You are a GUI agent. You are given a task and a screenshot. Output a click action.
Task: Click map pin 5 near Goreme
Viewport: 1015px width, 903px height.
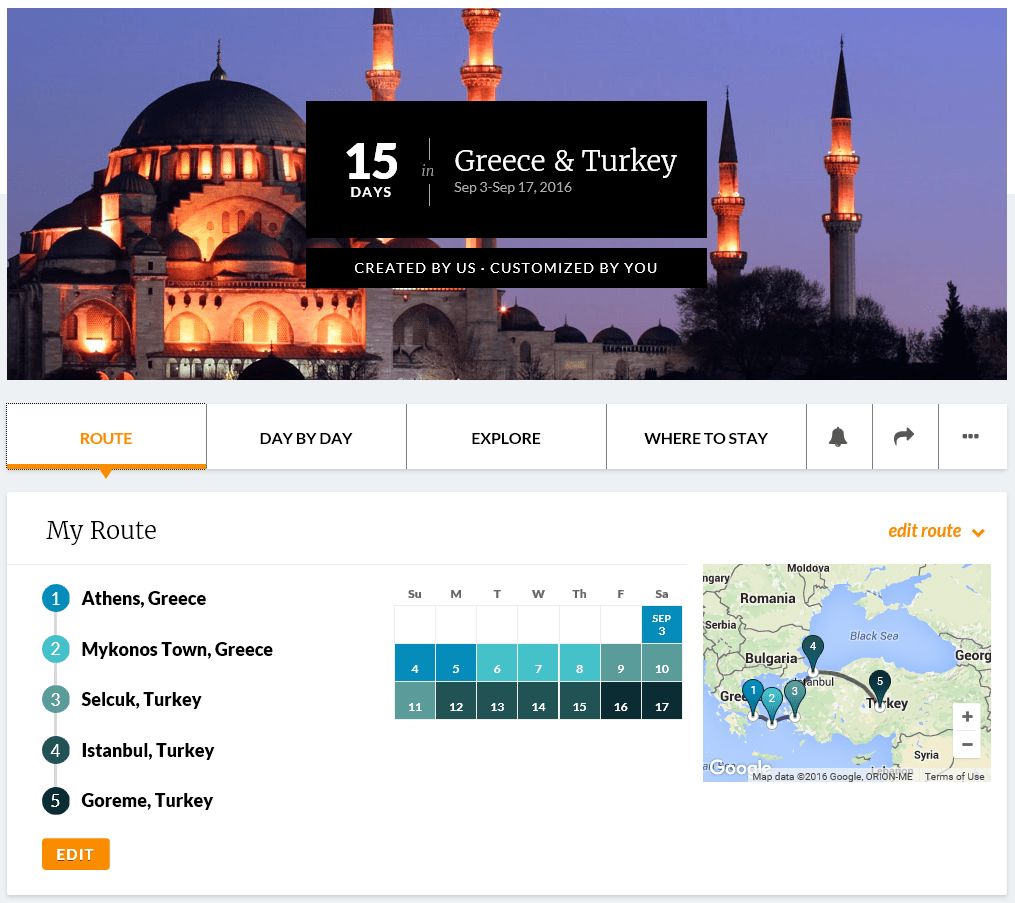(x=880, y=680)
